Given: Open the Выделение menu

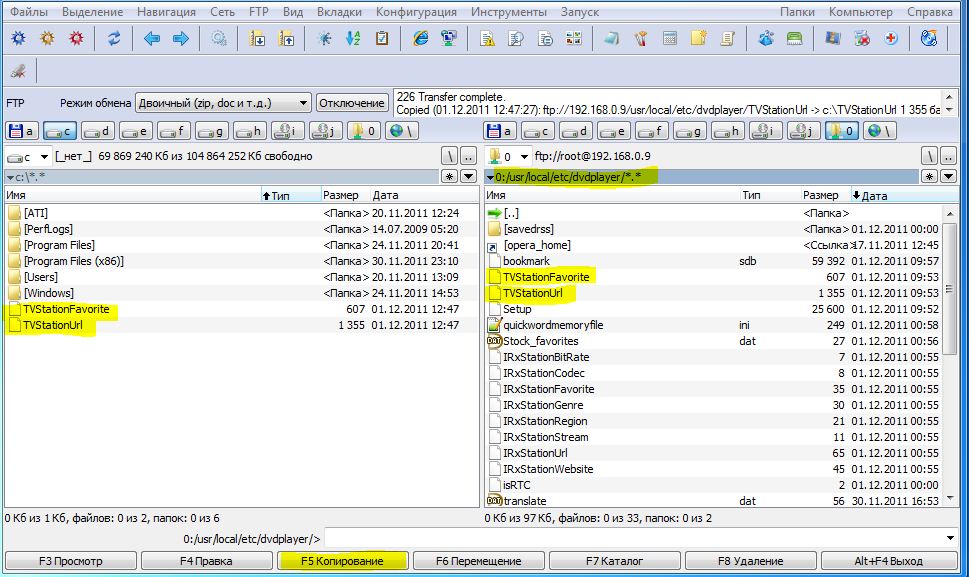Looking at the screenshot, I should (x=93, y=12).
